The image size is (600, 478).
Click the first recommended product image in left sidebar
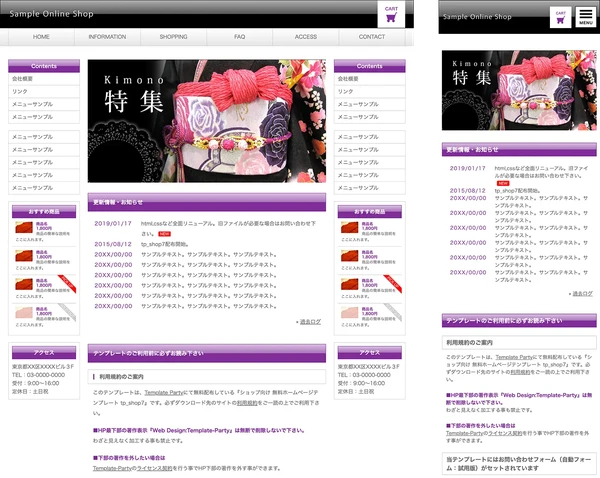click(x=24, y=227)
